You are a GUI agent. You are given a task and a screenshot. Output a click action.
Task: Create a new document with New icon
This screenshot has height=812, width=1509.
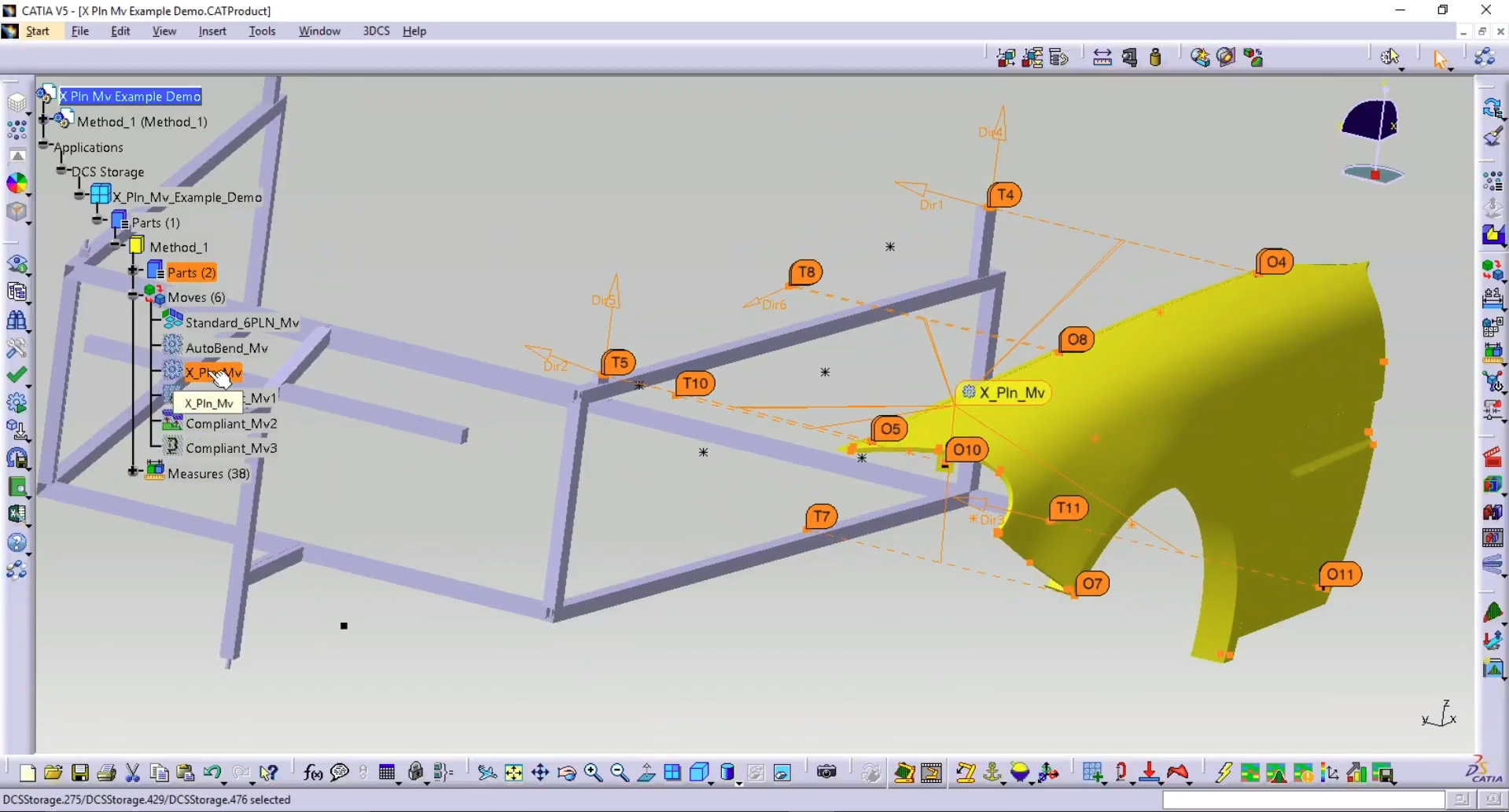pyautogui.click(x=28, y=773)
